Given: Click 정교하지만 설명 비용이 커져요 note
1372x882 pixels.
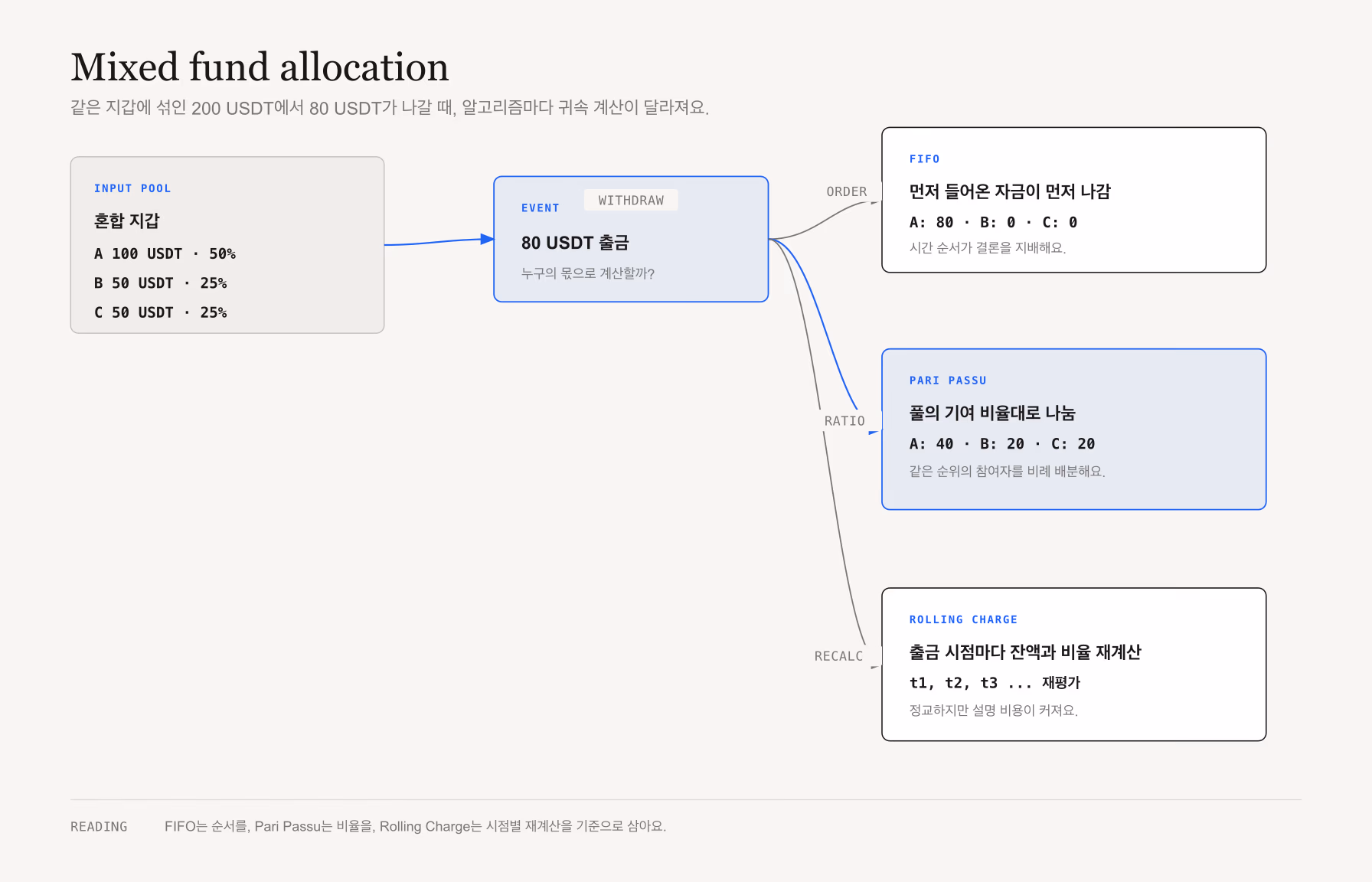Looking at the screenshot, I should pyautogui.click(x=994, y=710).
